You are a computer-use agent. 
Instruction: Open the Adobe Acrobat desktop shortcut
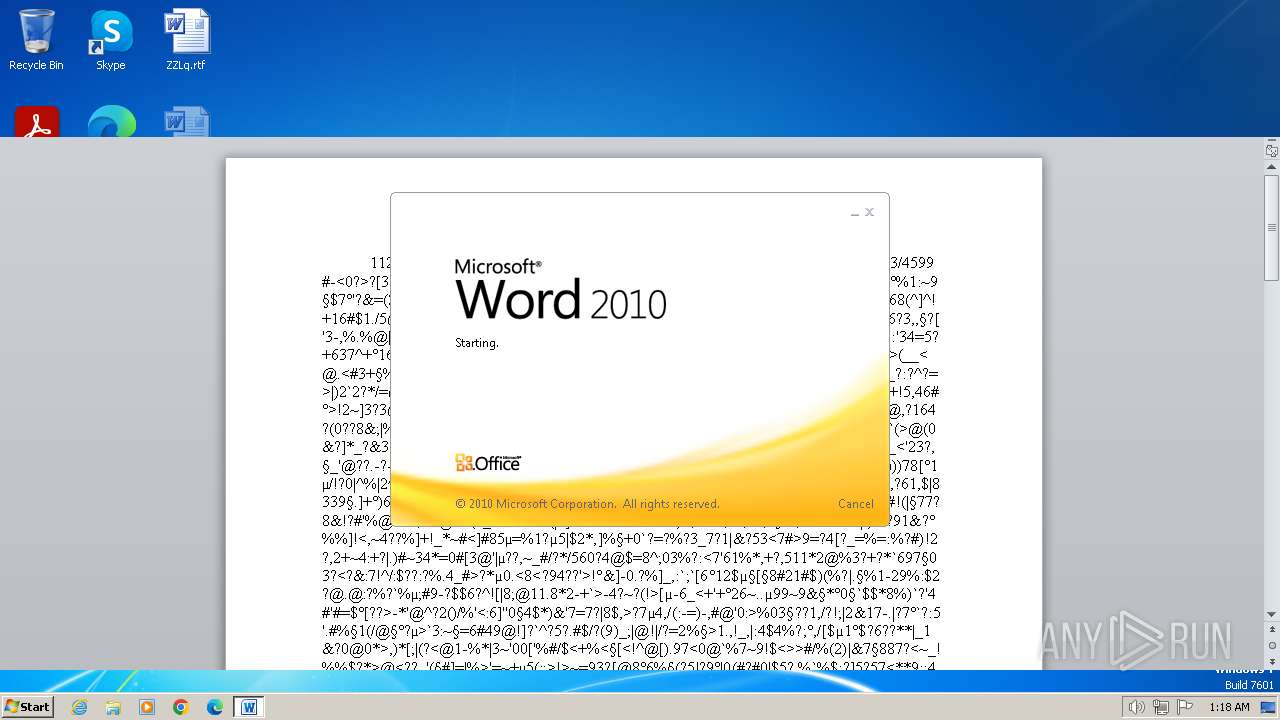pyautogui.click(x=37, y=121)
